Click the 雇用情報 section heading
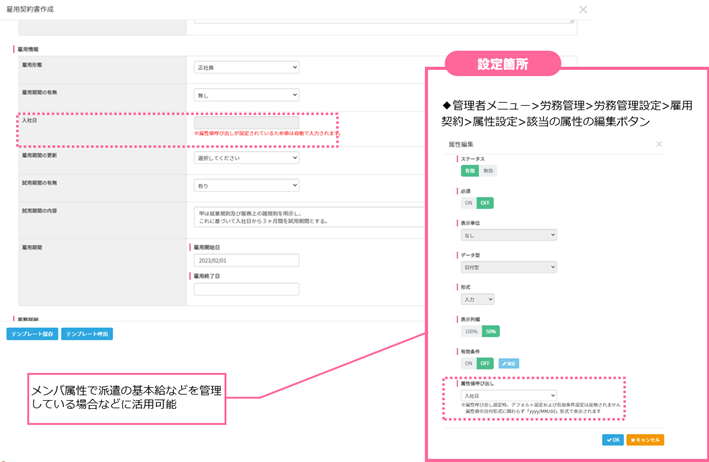709x462 pixels. (x=28, y=49)
